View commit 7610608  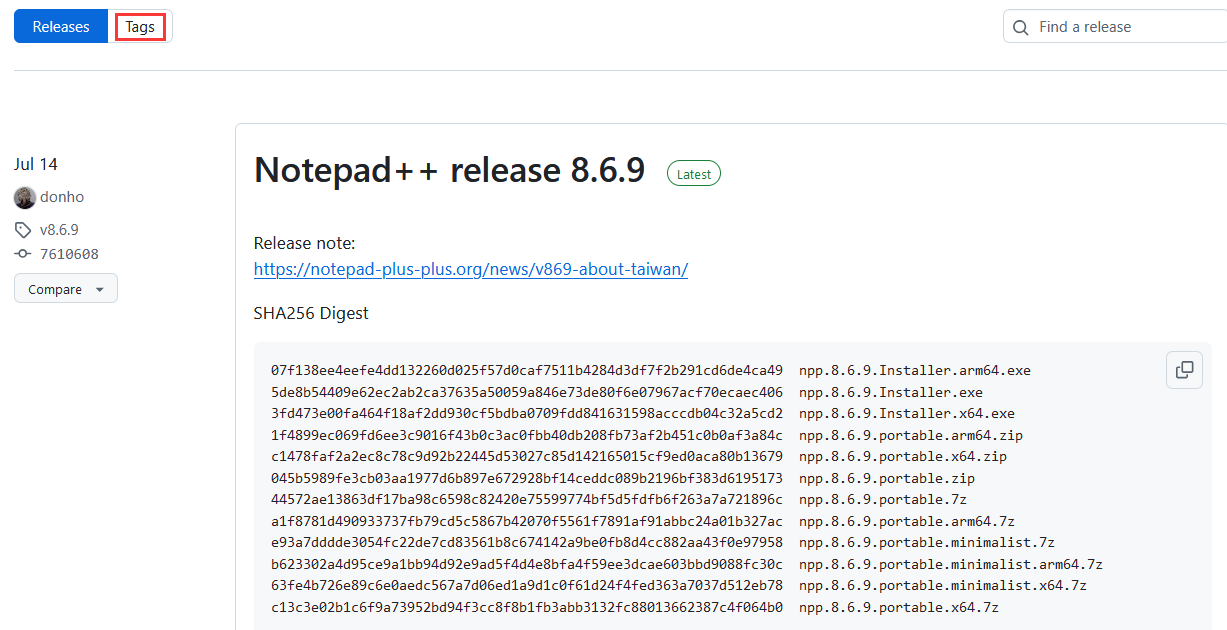70,254
